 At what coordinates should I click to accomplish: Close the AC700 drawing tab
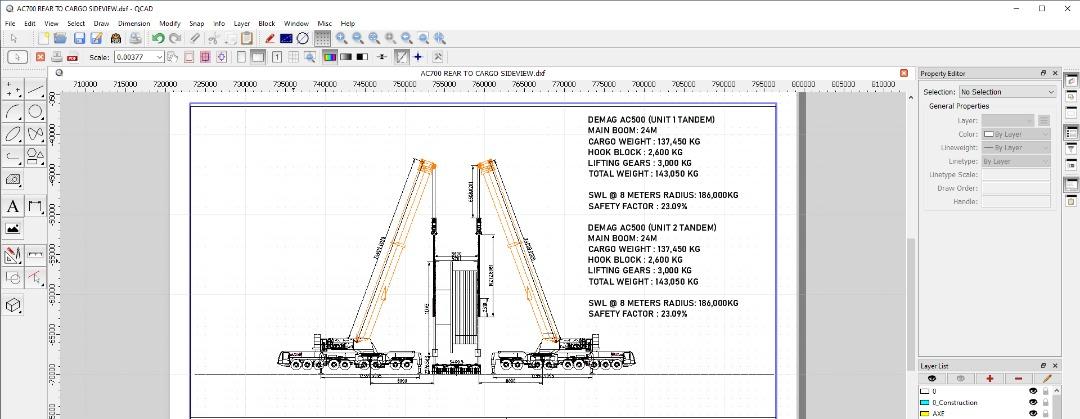[x=904, y=73]
